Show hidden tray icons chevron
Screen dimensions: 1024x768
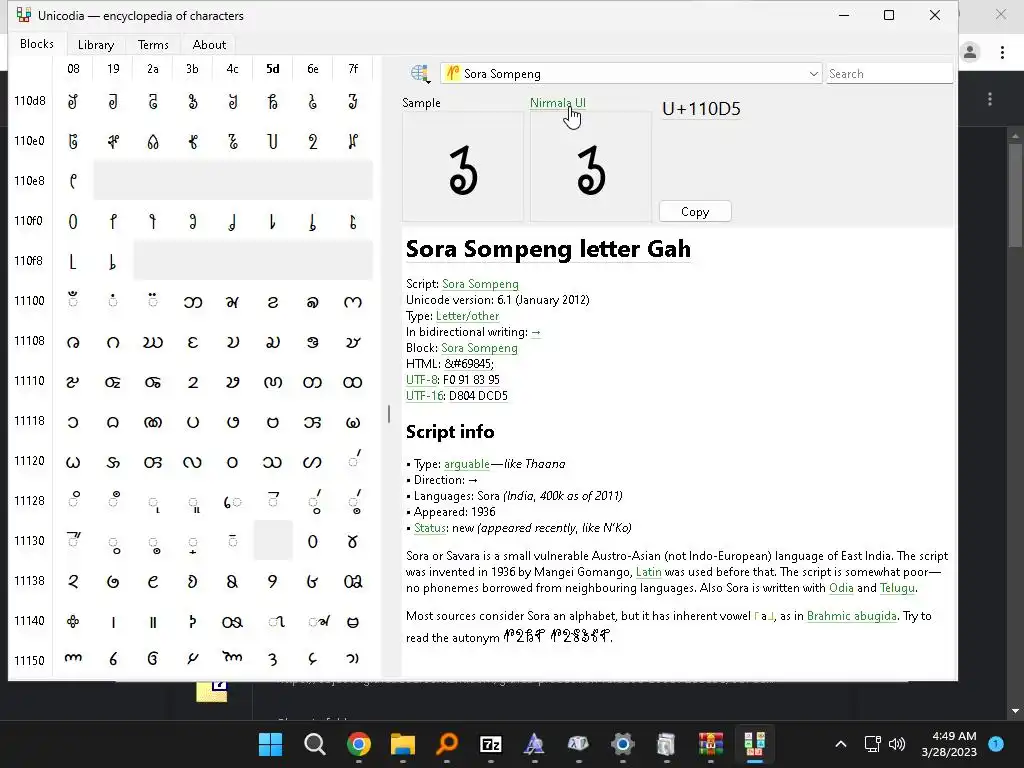point(840,744)
